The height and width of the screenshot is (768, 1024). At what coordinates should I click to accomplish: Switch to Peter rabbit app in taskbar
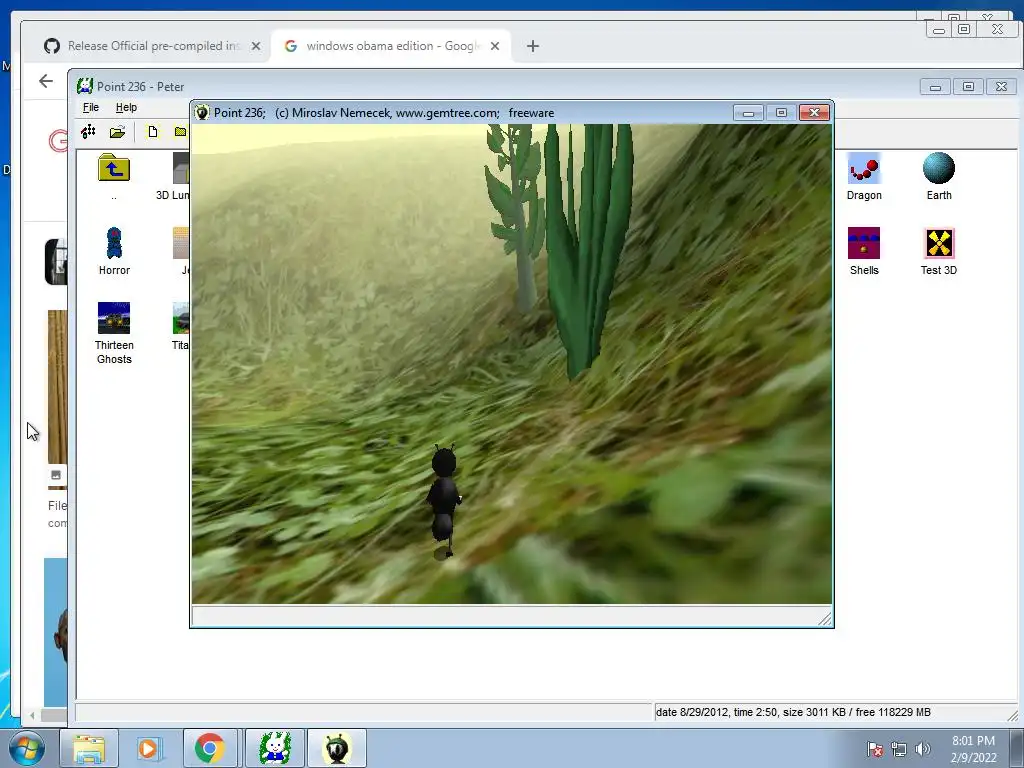[275, 748]
